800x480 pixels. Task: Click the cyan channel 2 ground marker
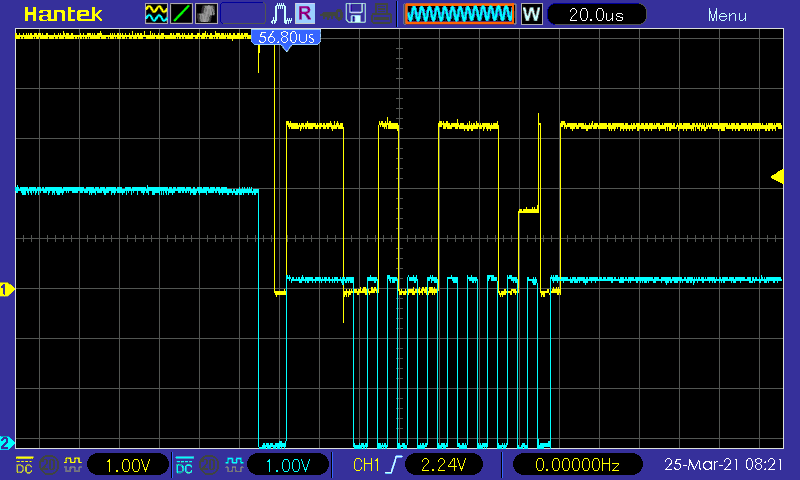pyautogui.click(x=7, y=443)
